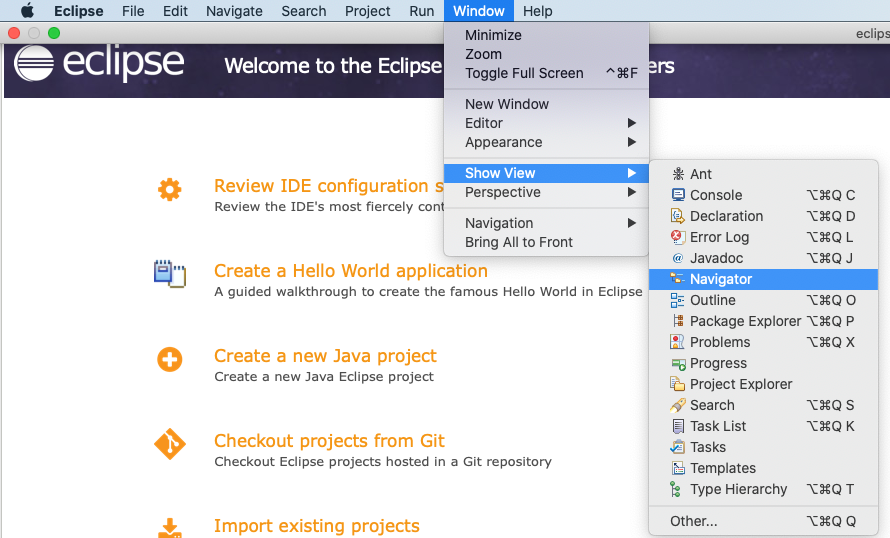Open Create a new Java project link
Image resolution: width=890 pixels, height=538 pixels.
[x=325, y=356]
